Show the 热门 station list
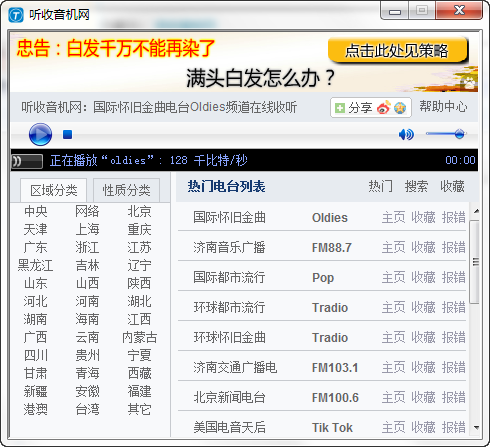 [380, 186]
